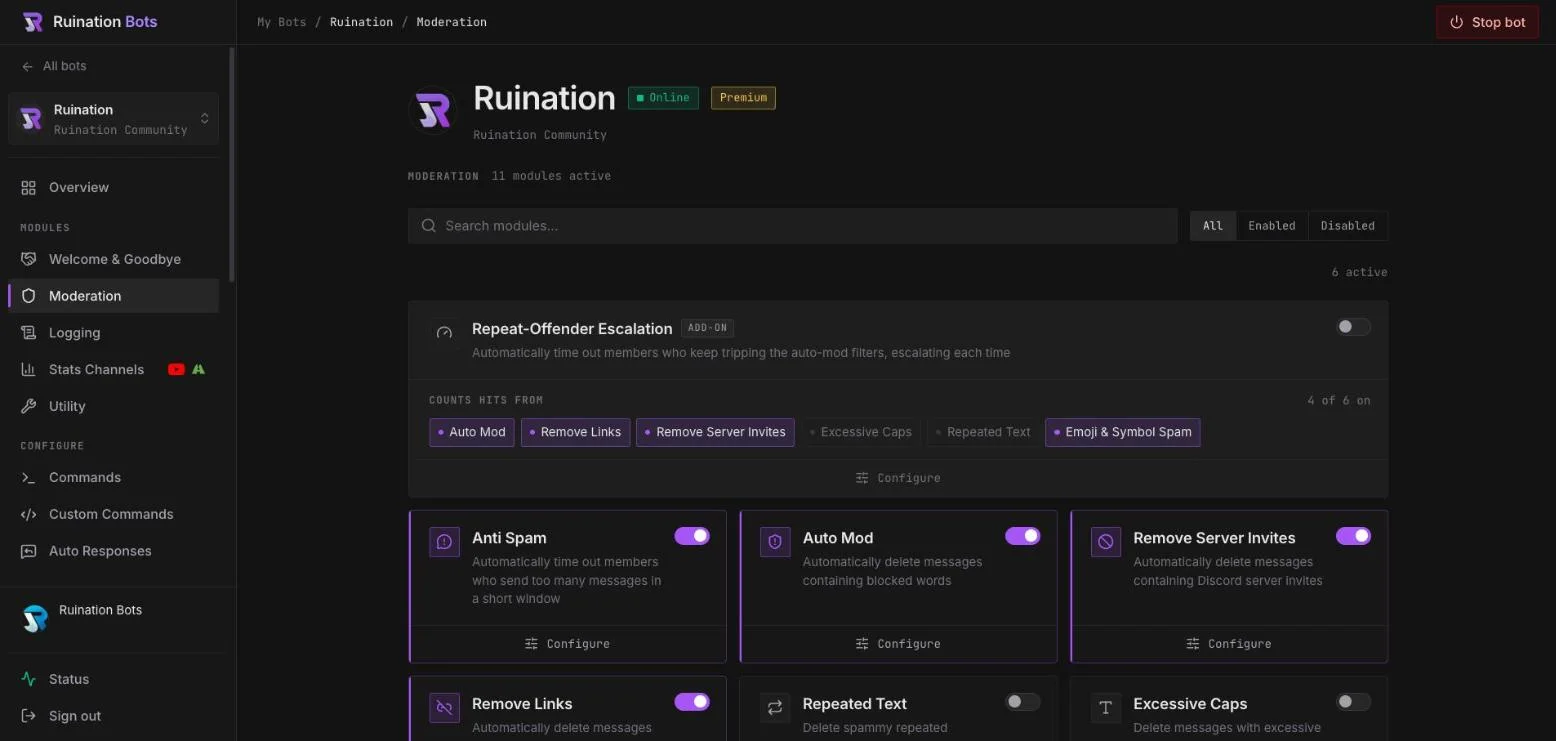This screenshot has width=1556, height=741.
Task: Open Moderation in the sidebar menu
Action: 114,296
